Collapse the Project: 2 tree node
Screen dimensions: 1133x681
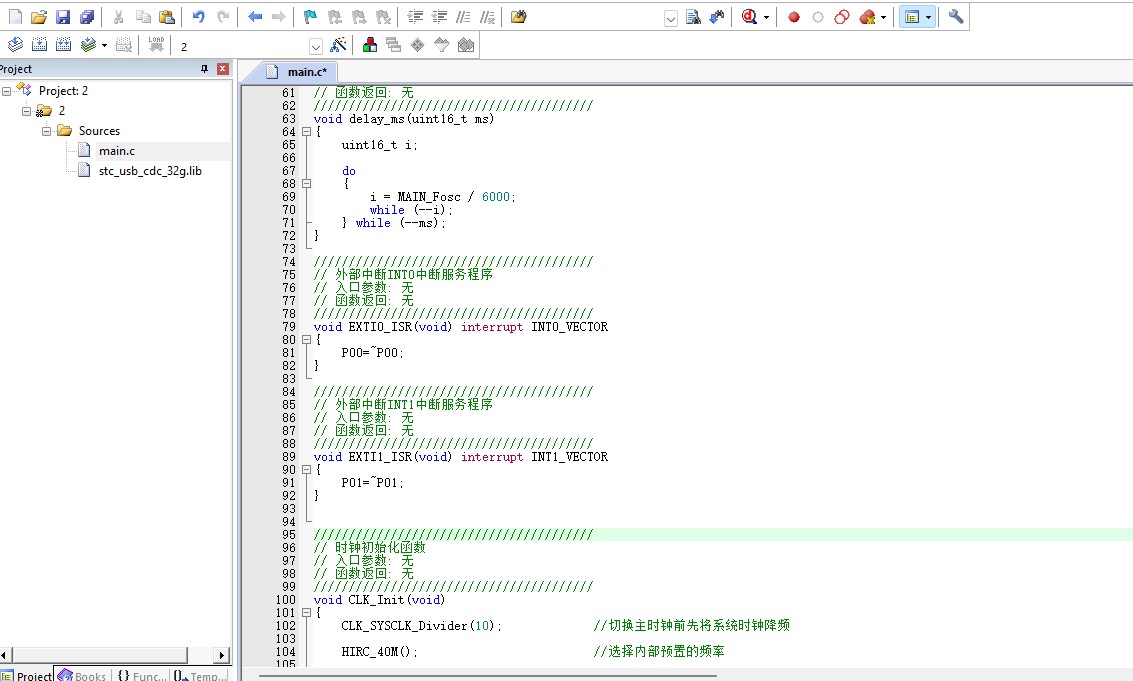pyautogui.click(x=7, y=91)
